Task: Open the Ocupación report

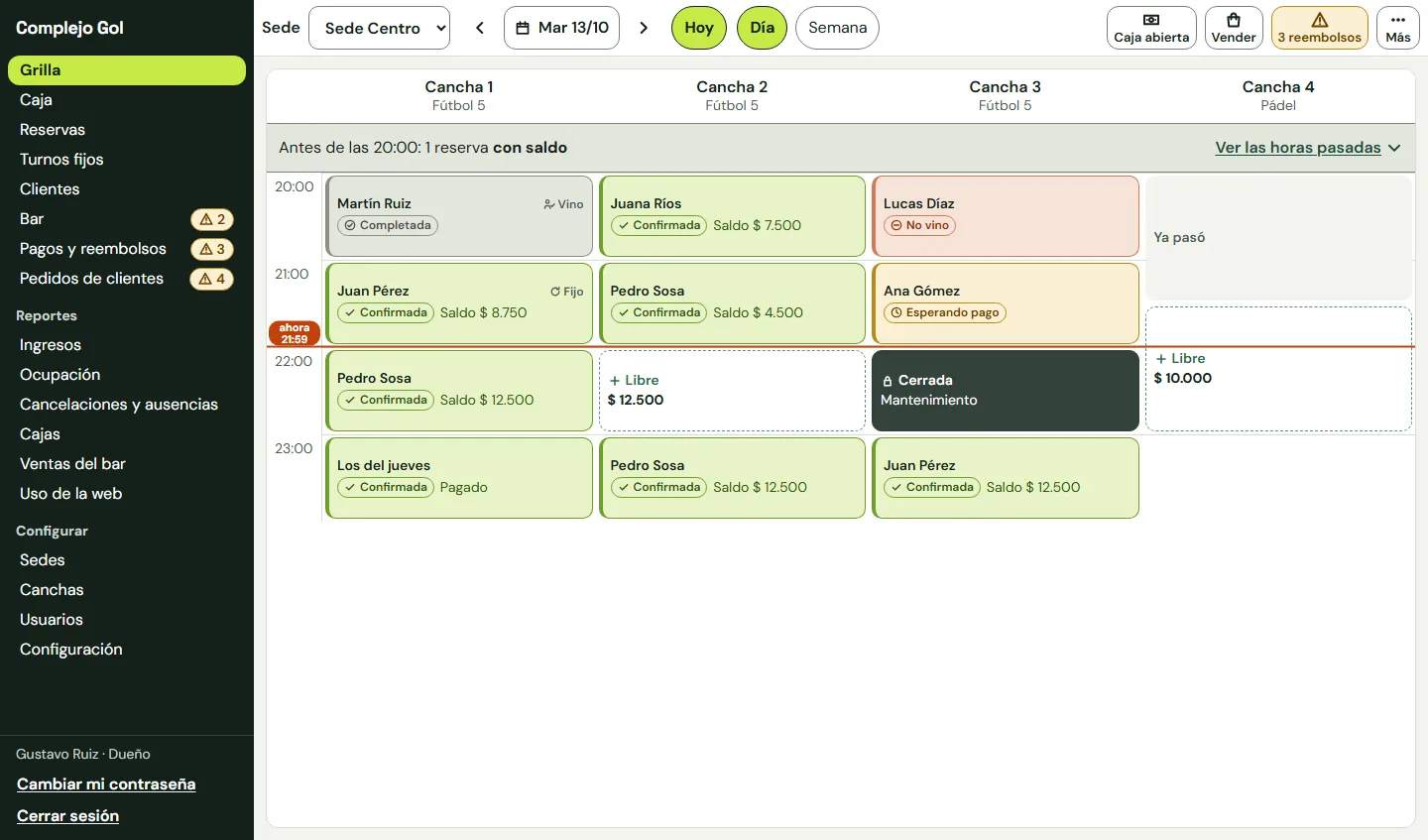Action: [x=127, y=375]
